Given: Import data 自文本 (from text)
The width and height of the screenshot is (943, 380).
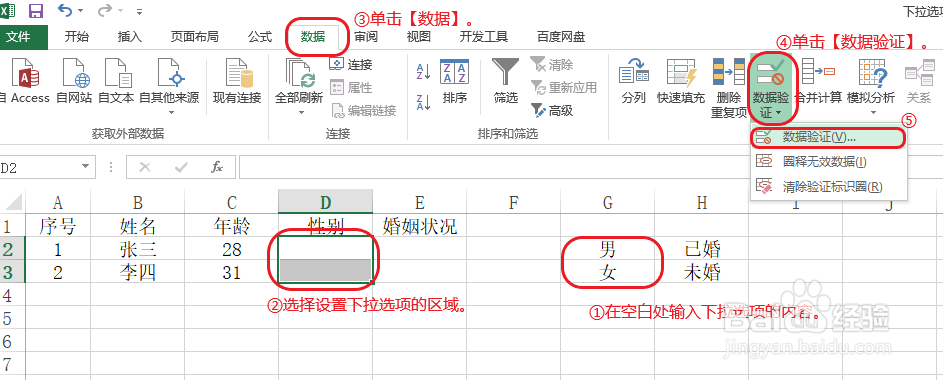Looking at the screenshot, I should tap(116, 81).
